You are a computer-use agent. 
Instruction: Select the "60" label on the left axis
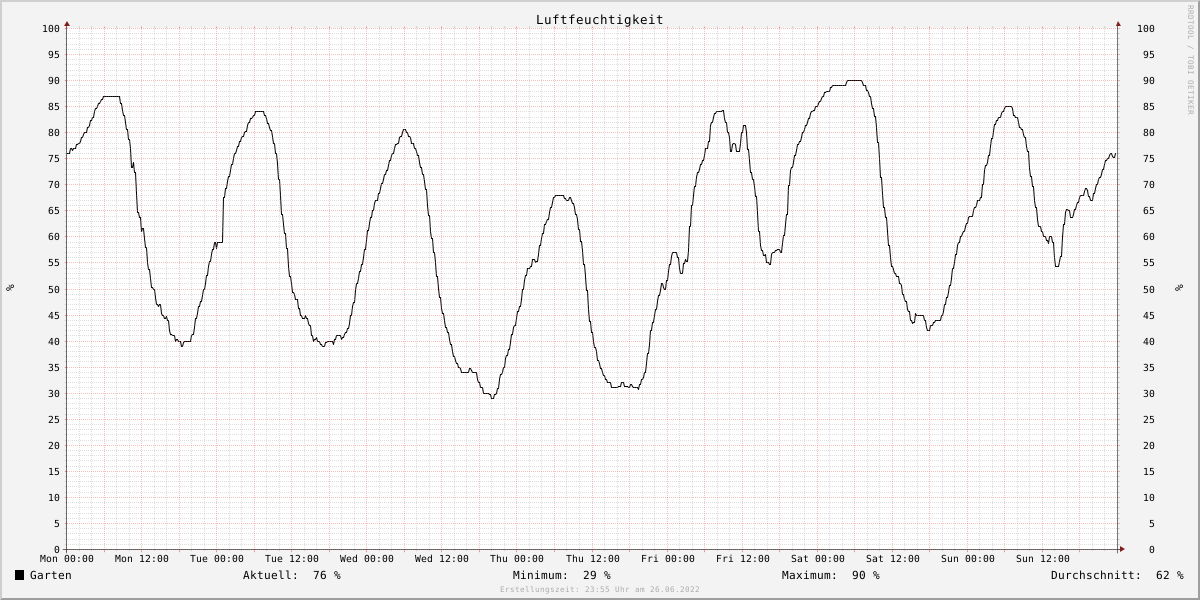pos(54,237)
